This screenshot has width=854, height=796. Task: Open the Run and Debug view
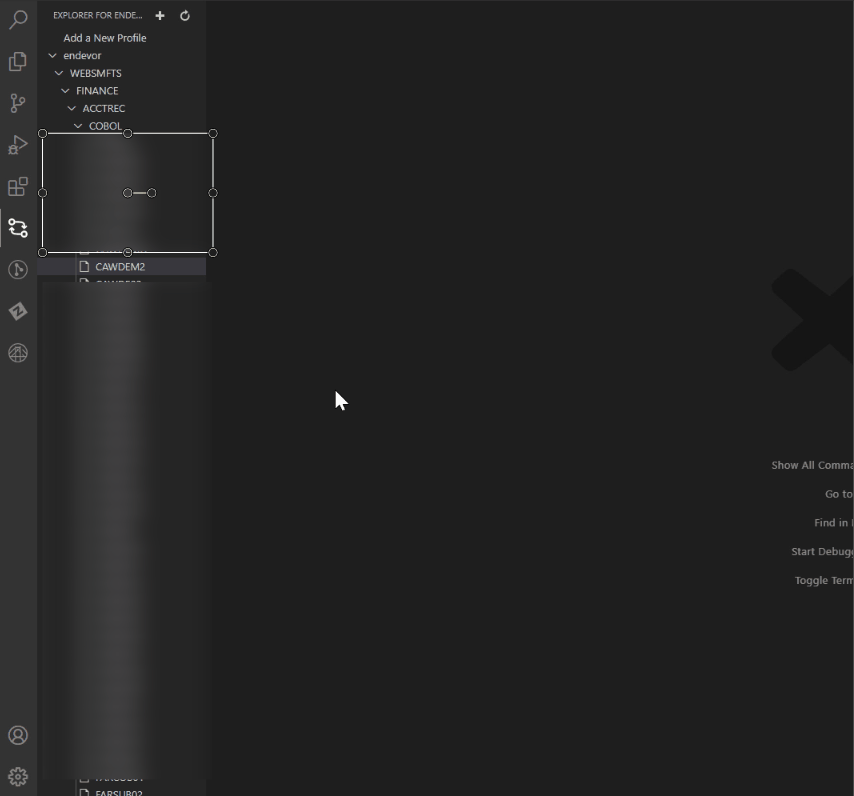point(18,145)
